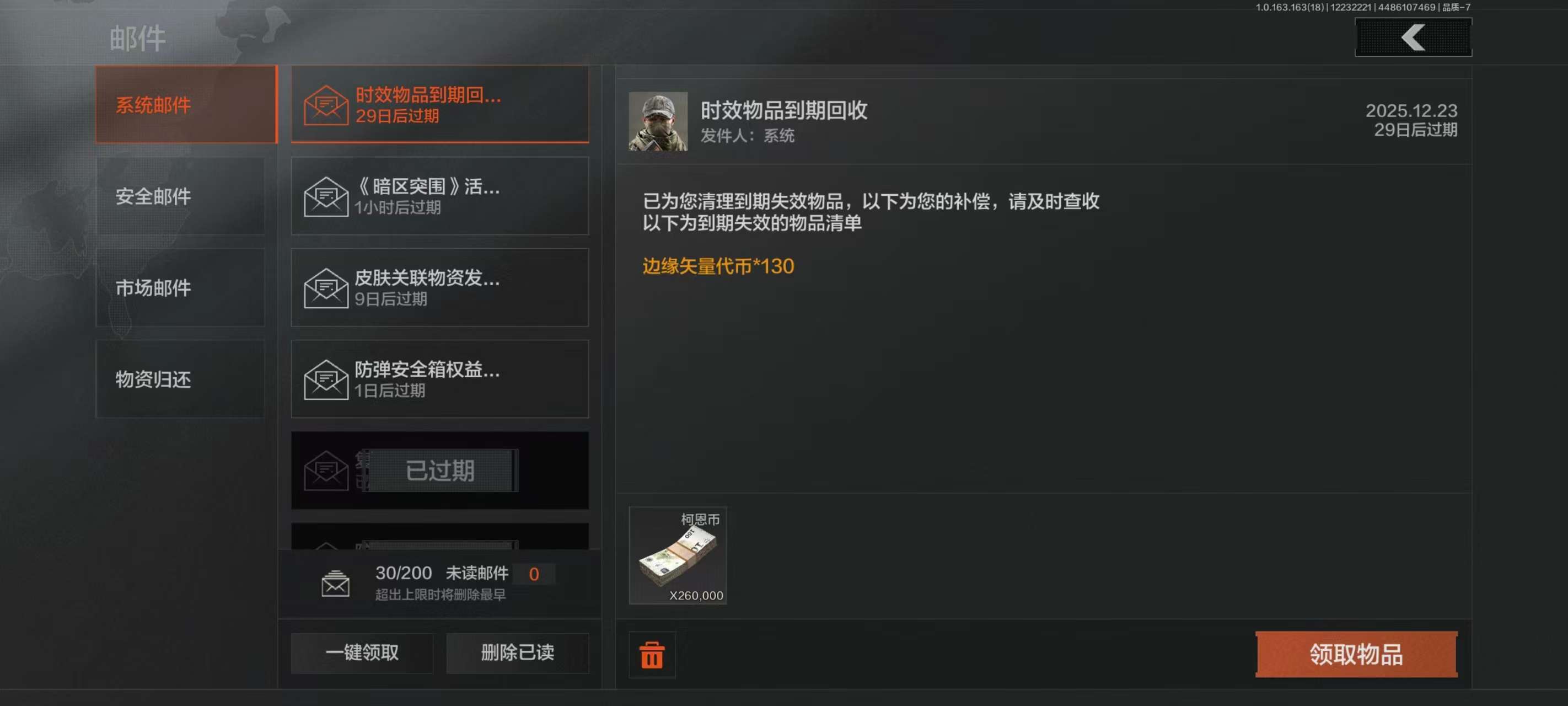Screen dimensions: 1568x706
Task: Click the 柯恩币 cash stack attachment
Action: (678, 555)
